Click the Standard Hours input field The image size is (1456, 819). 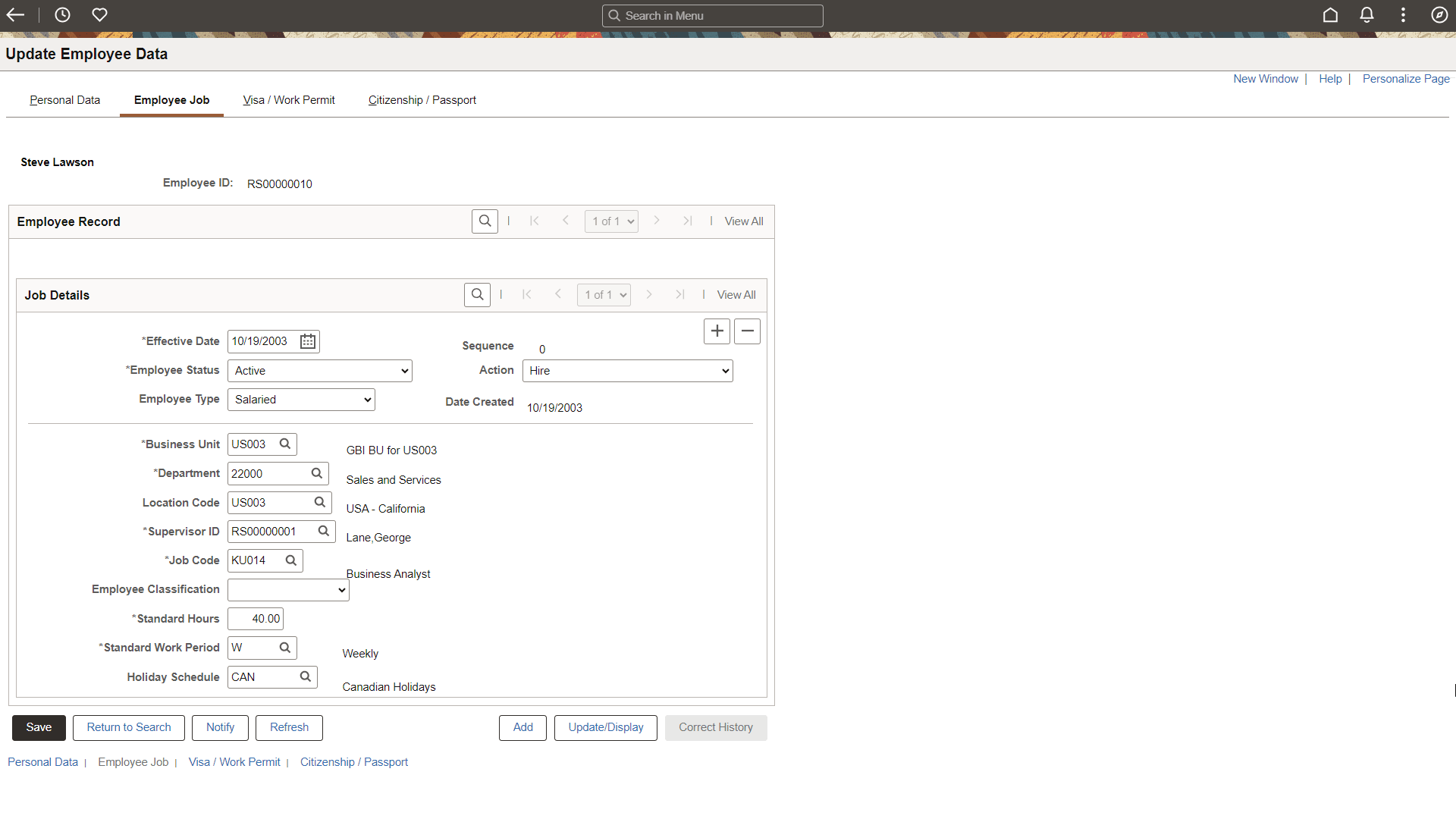(256, 619)
